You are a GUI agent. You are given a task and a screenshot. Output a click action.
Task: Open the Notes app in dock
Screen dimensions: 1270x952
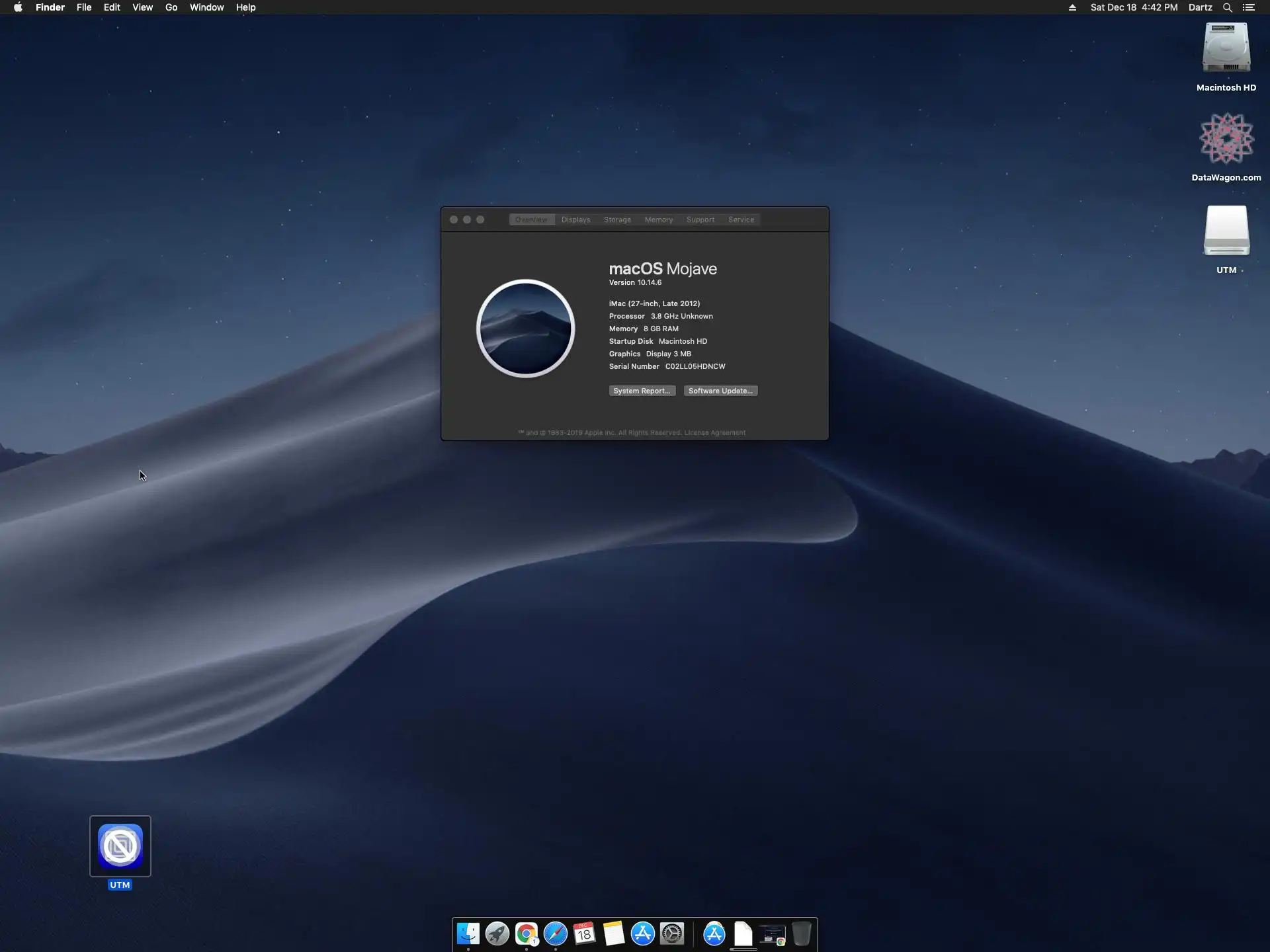(x=614, y=933)
